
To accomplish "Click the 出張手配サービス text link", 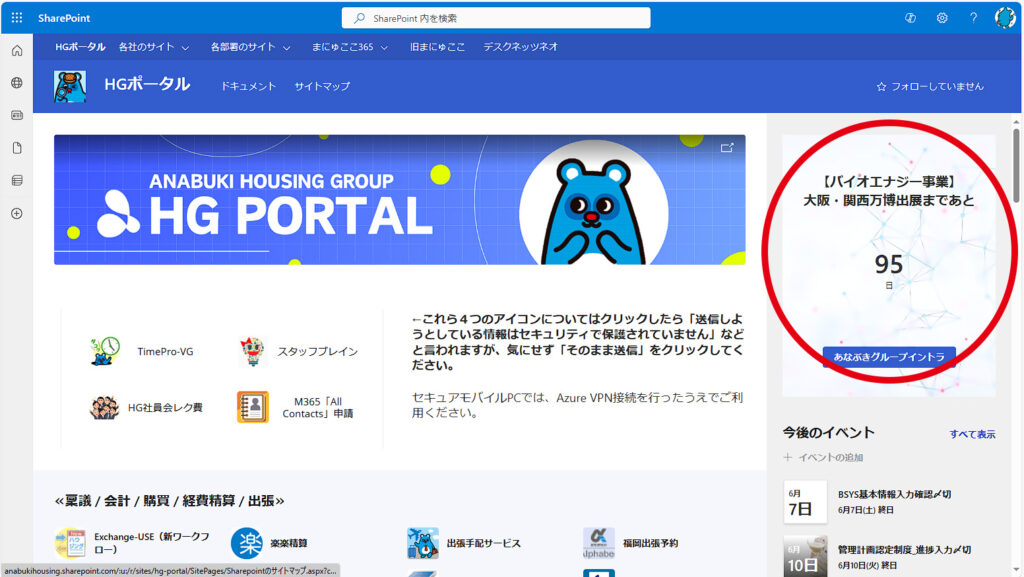I will click(x=484, y=543).
